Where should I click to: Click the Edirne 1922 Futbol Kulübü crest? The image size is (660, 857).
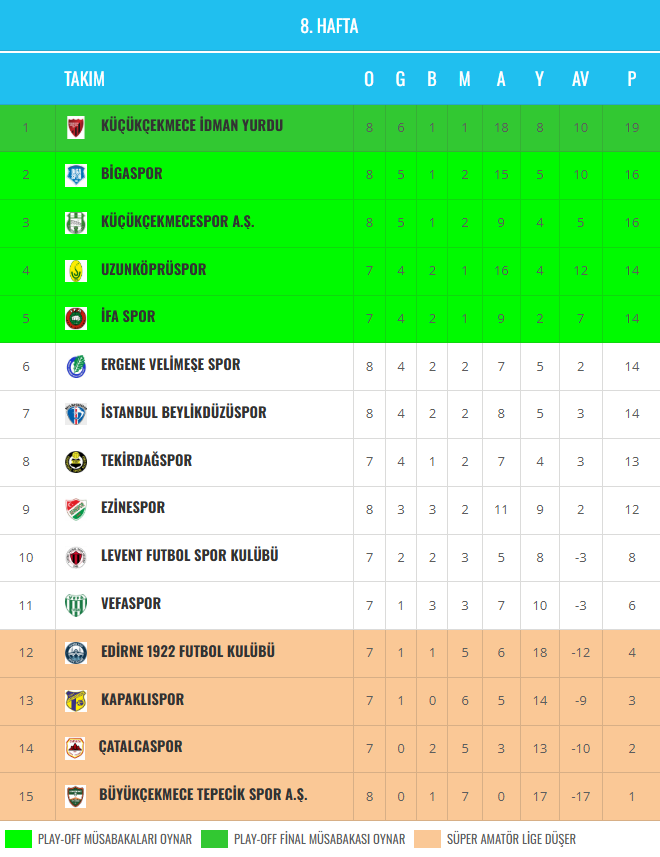pyautogui.click(x=76, y=652)
